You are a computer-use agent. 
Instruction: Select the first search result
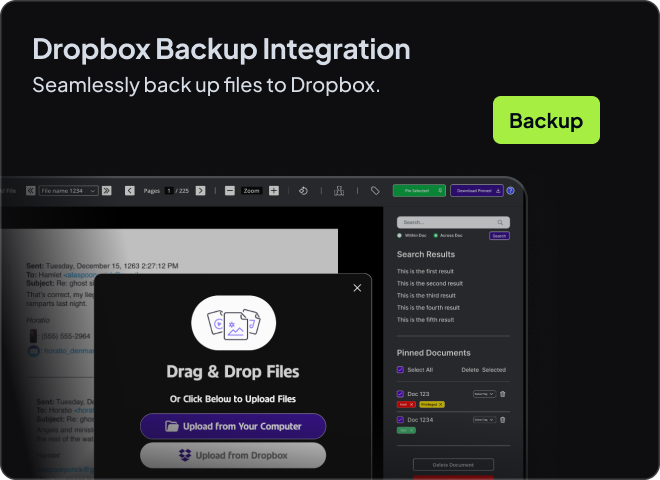click(426, 272)
